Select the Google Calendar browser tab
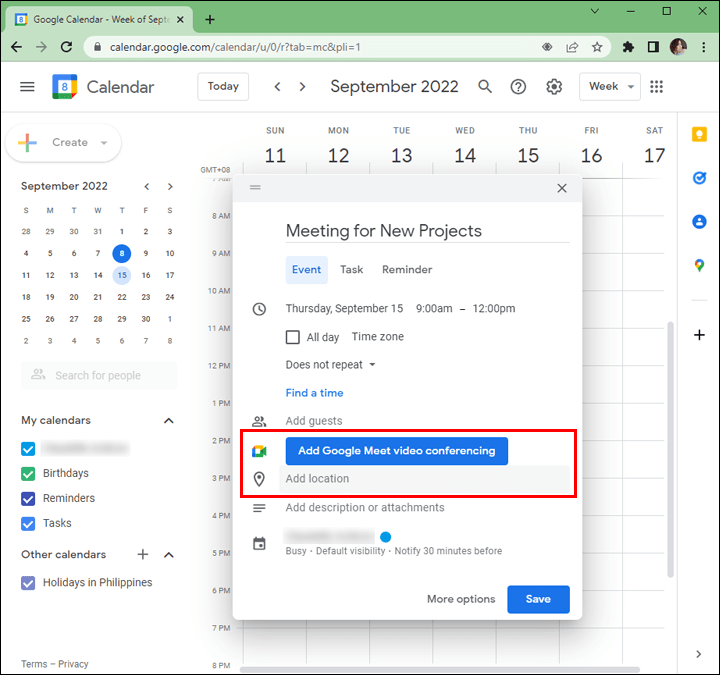Viewport: 720px width, 675px height. click(x=99, y=19)
